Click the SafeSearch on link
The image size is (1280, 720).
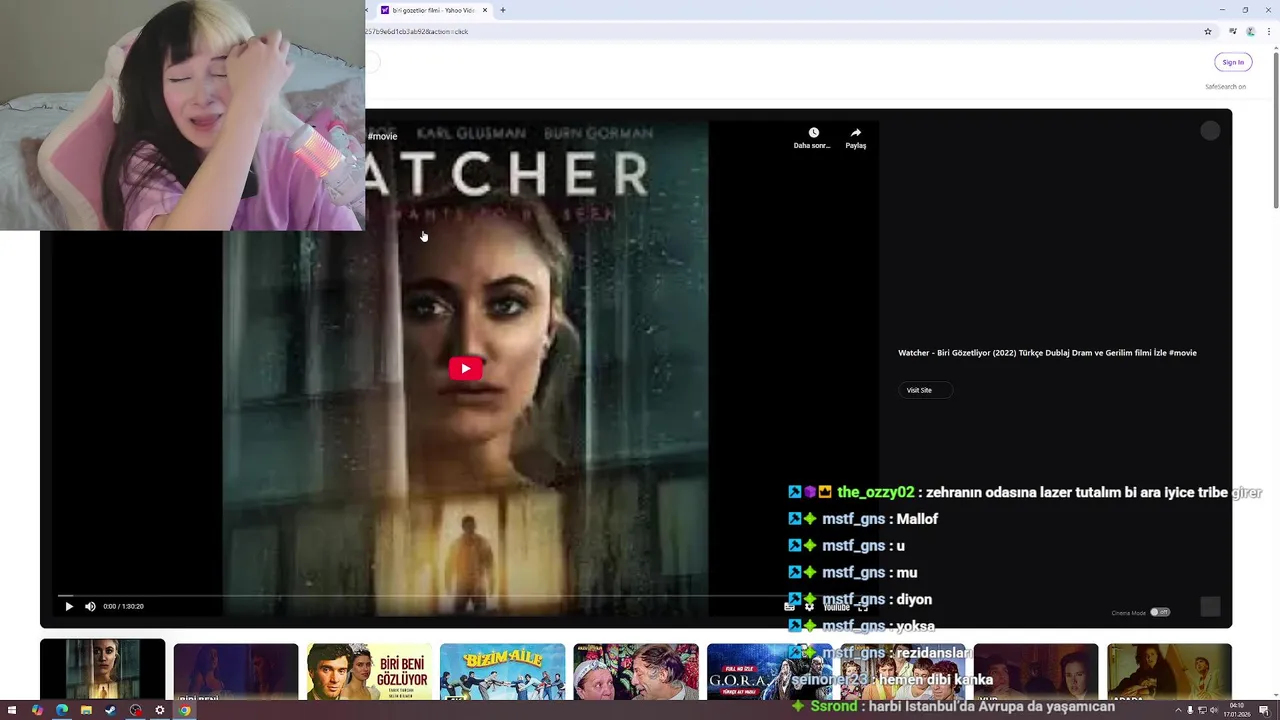(x=1225, y=87)
